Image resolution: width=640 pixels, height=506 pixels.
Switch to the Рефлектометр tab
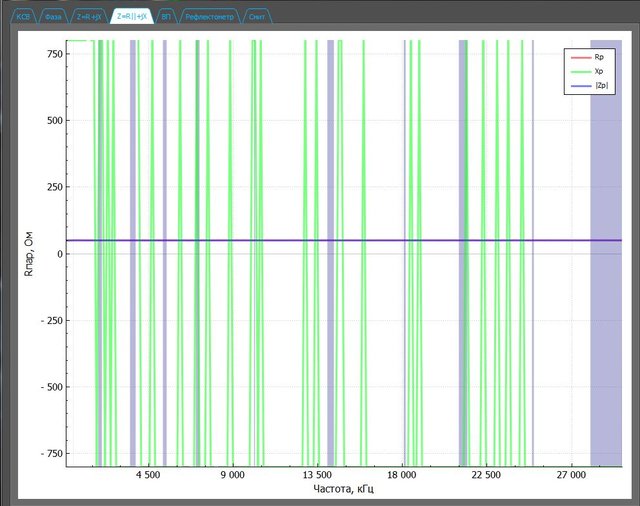209,17
